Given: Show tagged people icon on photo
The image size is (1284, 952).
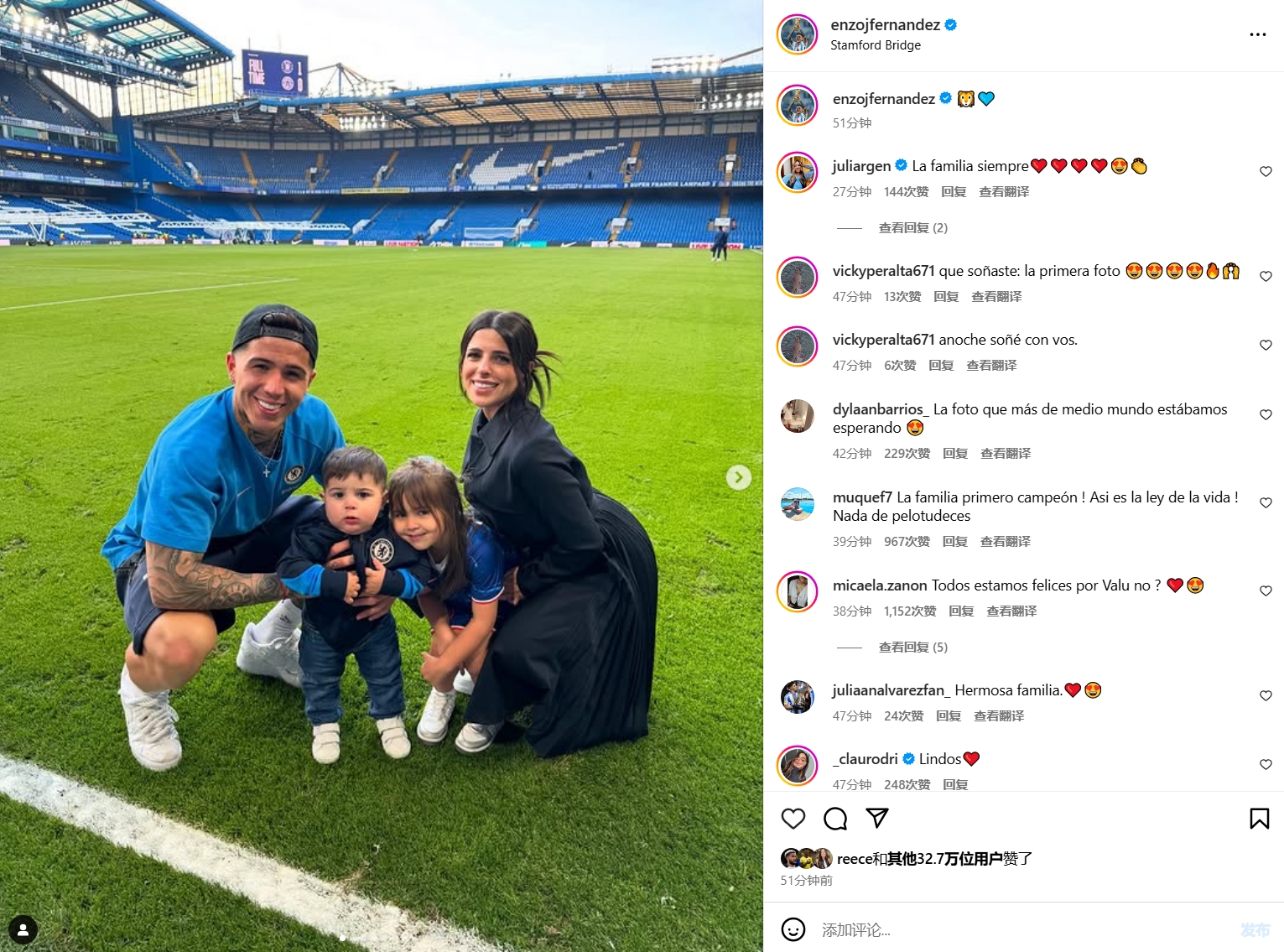Looking at the screenshot, I should pyautogui.click(x=23, y=929).
